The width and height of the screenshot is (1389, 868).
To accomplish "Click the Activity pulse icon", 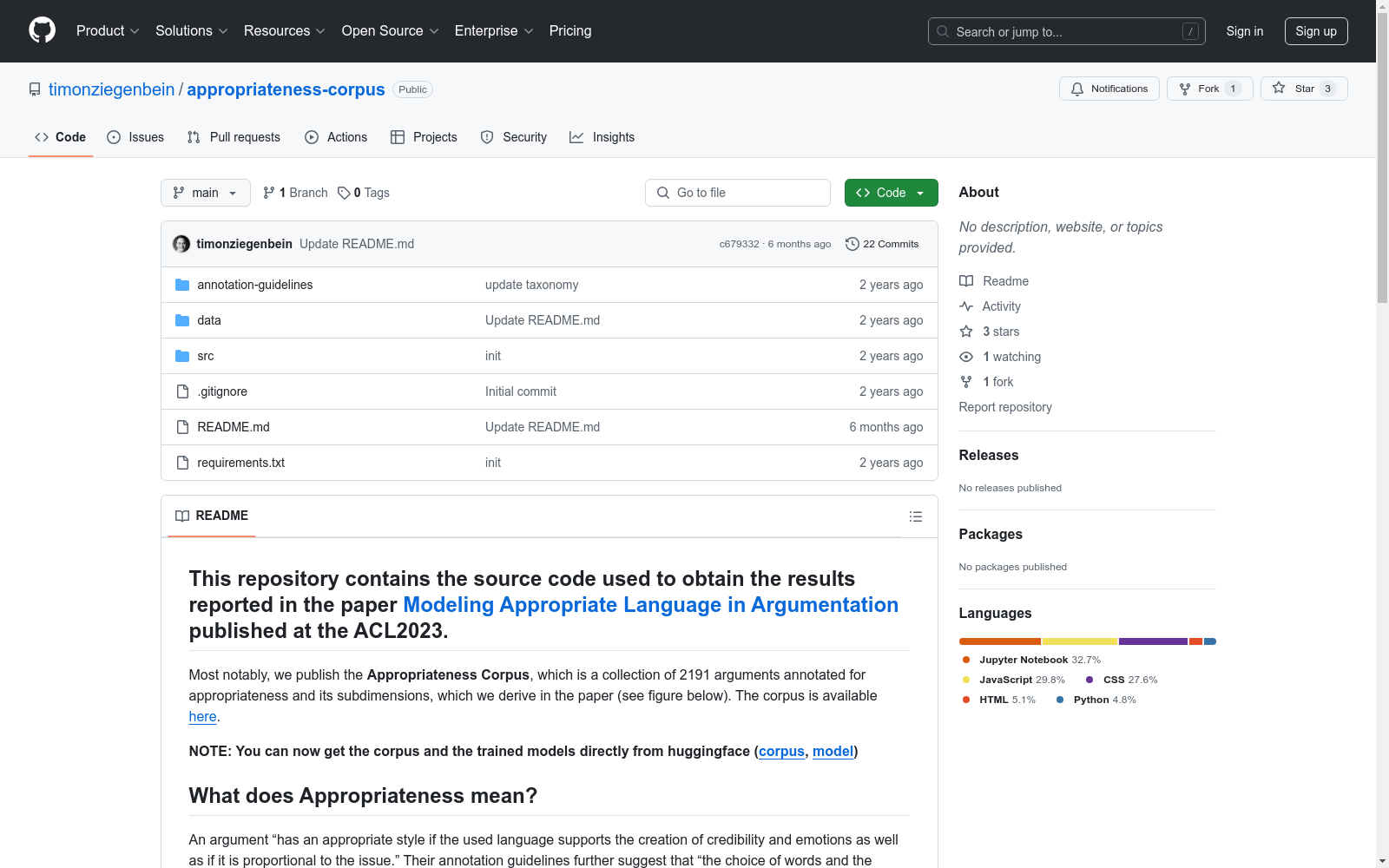I will pos(966,306).
